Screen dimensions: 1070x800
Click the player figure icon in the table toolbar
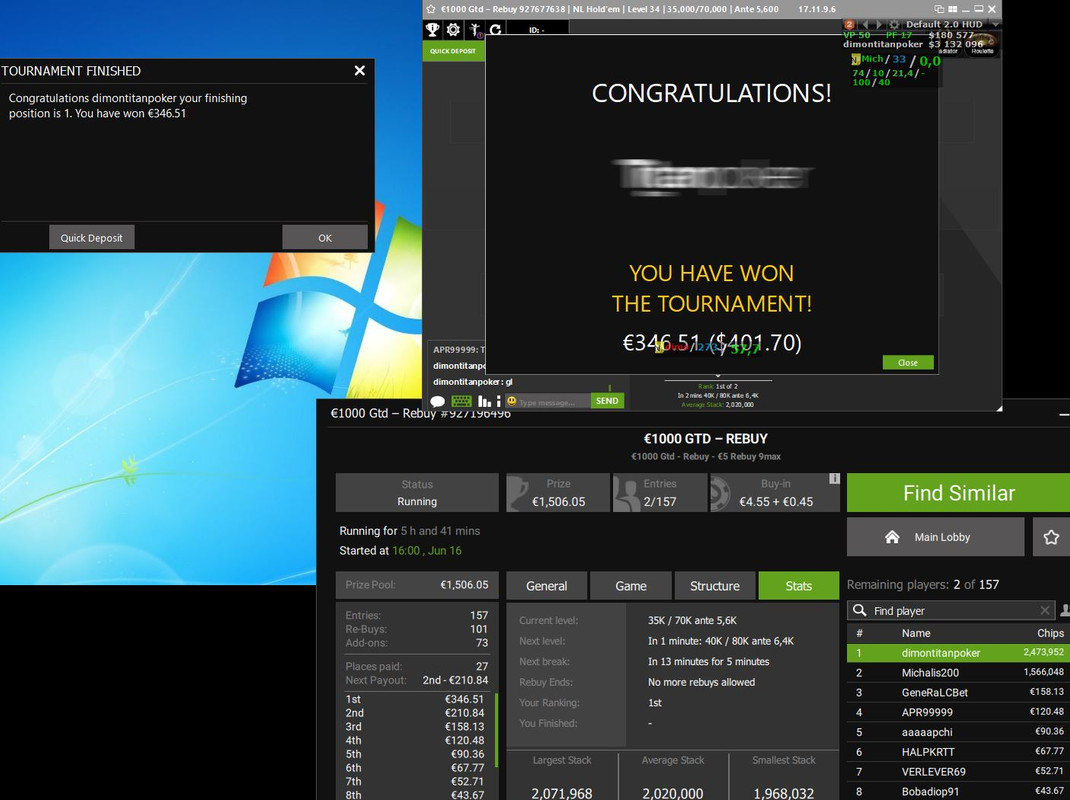click(475, 29)
